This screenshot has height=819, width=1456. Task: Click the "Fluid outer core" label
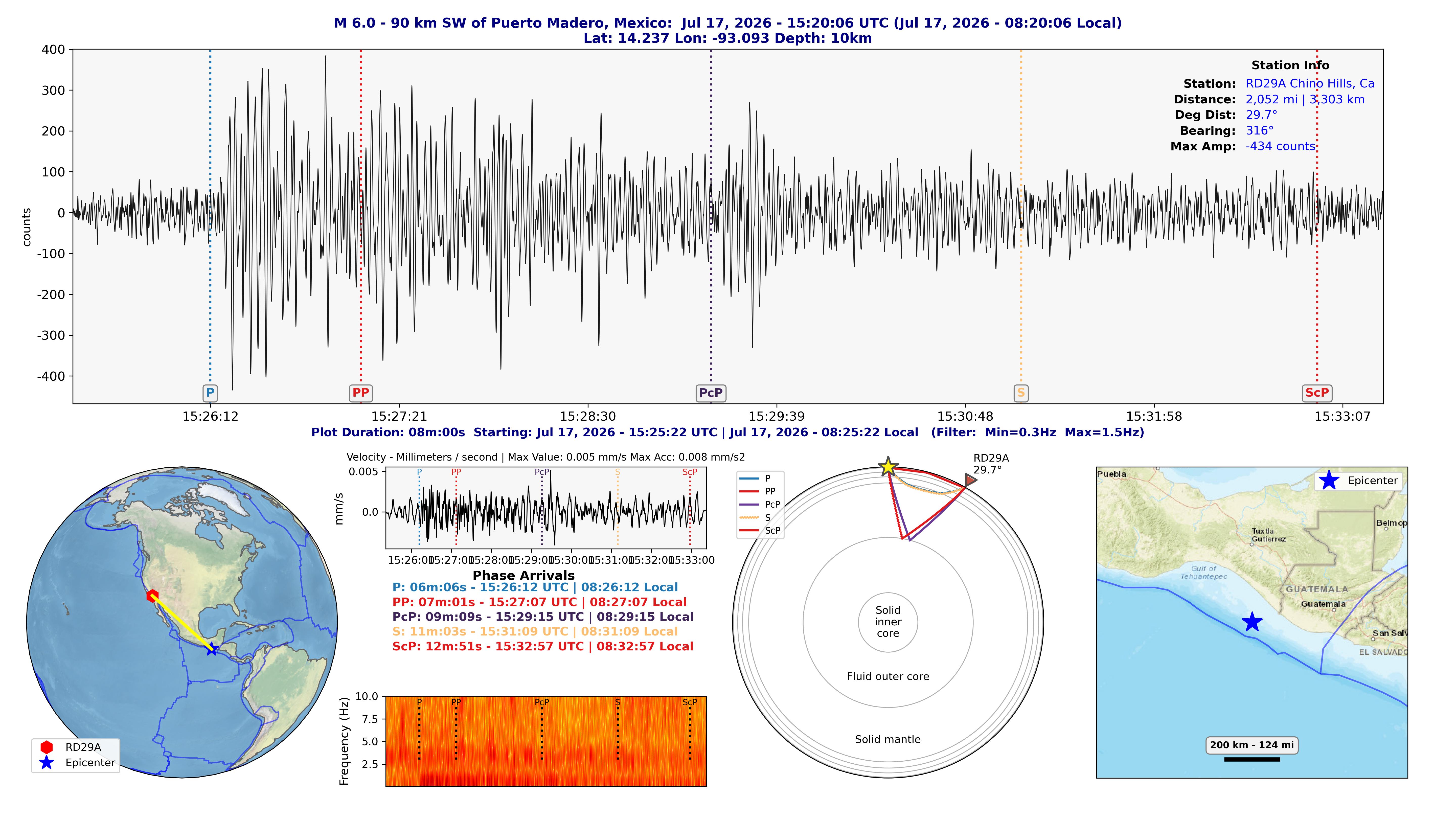tap(888, 677)
